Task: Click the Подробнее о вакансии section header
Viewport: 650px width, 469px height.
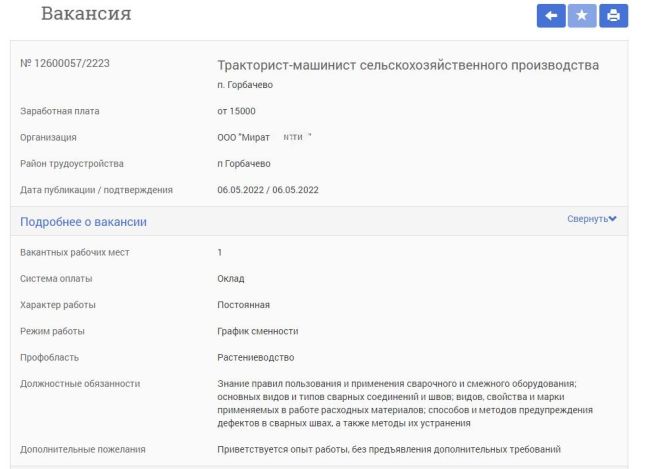Action: (83, 222)
